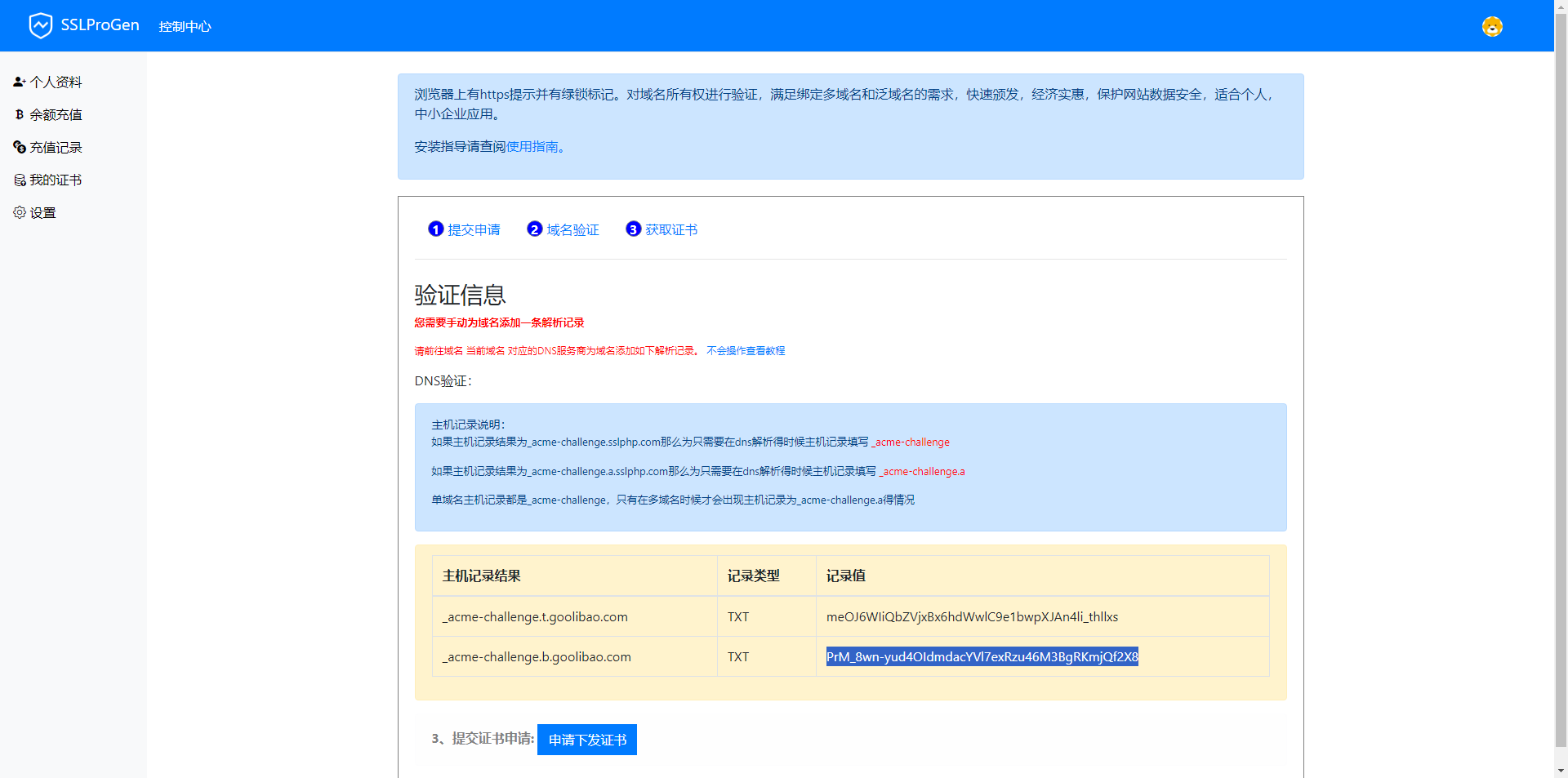
Task: Open settings via the 设置 gear icon
Action: pyautogui.click(x=19, y=212)
